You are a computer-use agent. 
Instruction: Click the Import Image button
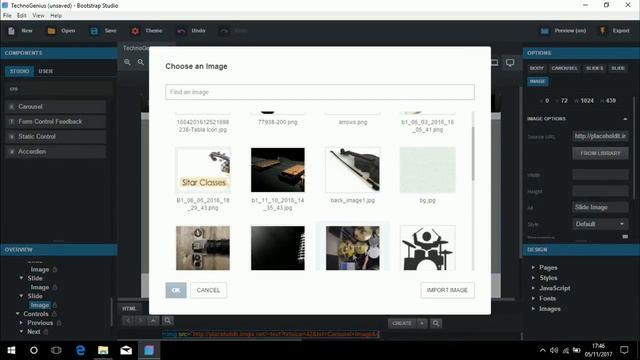pos(447,290)
